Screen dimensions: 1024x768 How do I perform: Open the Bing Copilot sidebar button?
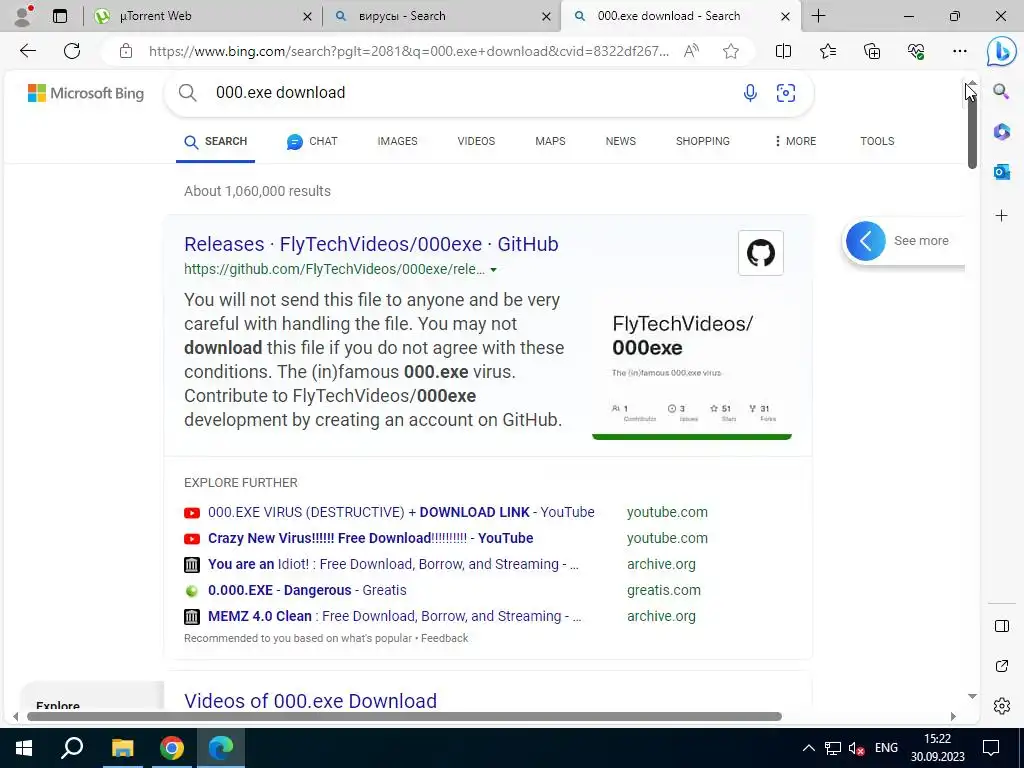1001,52
